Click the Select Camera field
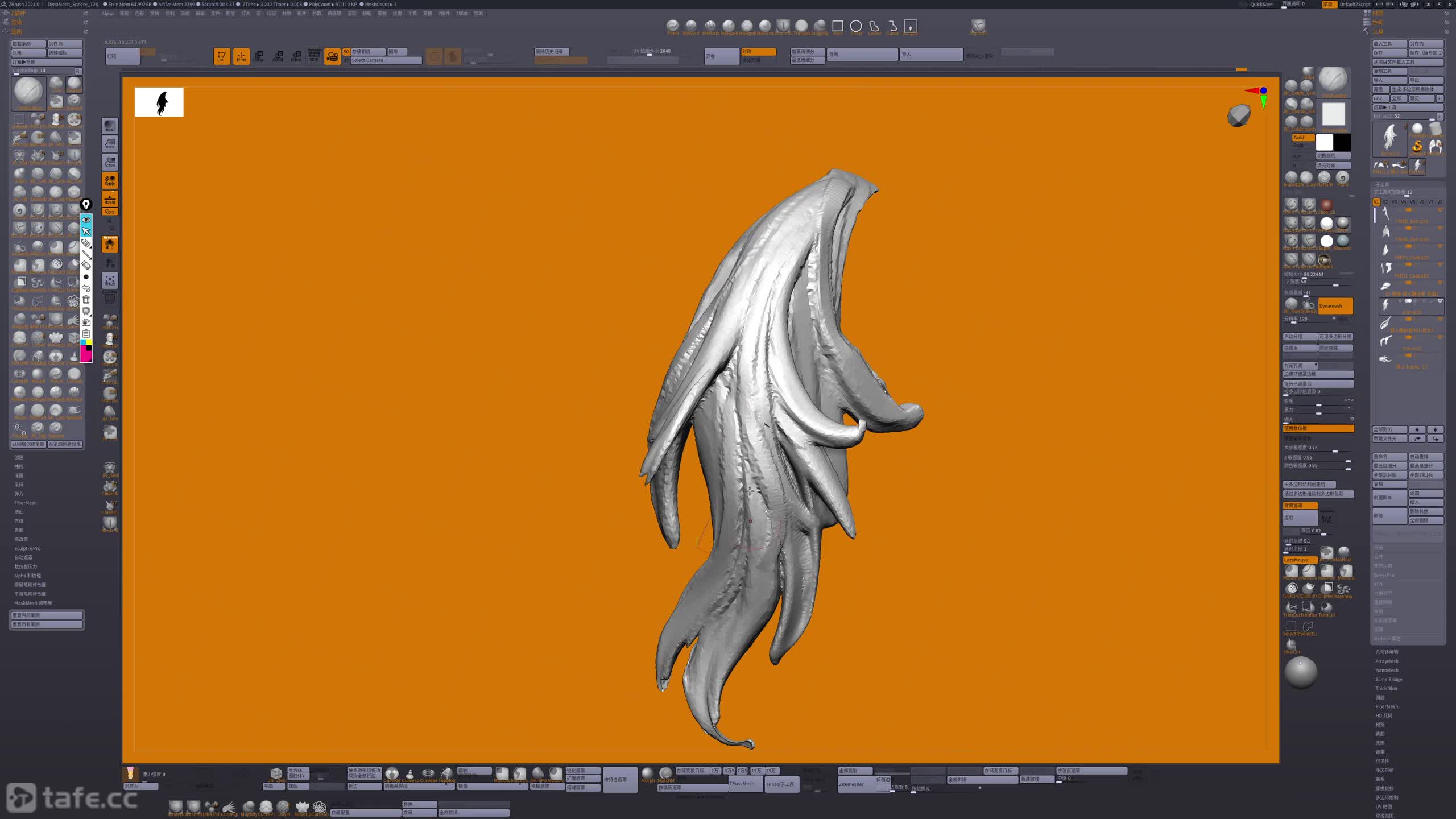The image size is (1456, 819). coord(386,60)
